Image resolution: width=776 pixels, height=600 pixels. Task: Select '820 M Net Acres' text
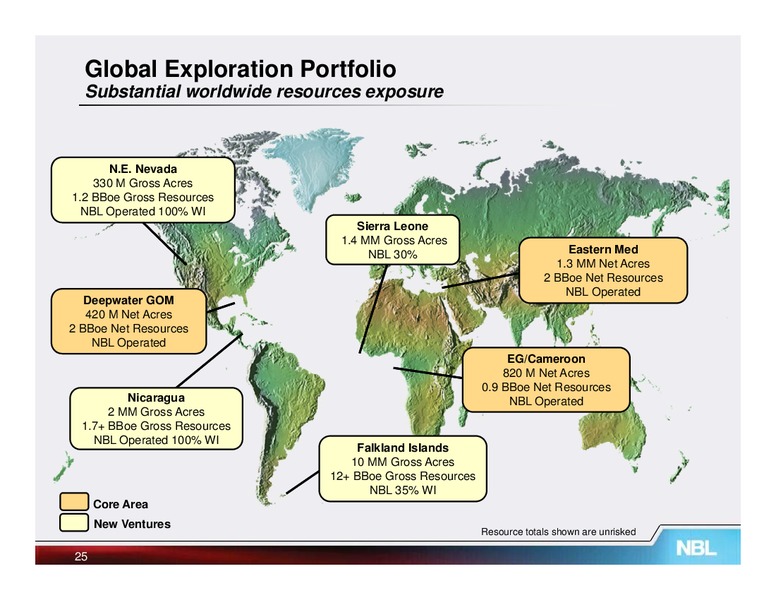coord(546,373)
